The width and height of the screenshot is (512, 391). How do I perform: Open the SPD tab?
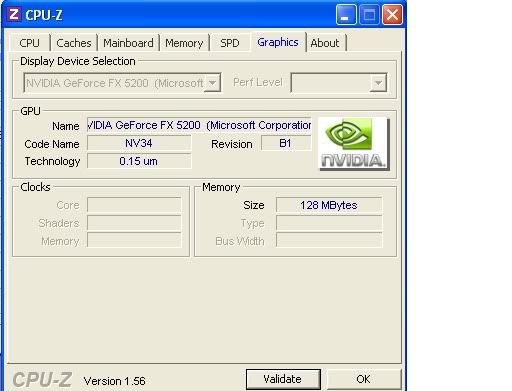point(230,43)
